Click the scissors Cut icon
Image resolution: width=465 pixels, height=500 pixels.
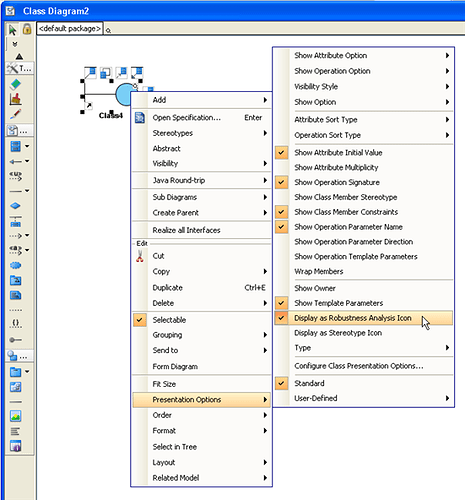tap(140, 256)
